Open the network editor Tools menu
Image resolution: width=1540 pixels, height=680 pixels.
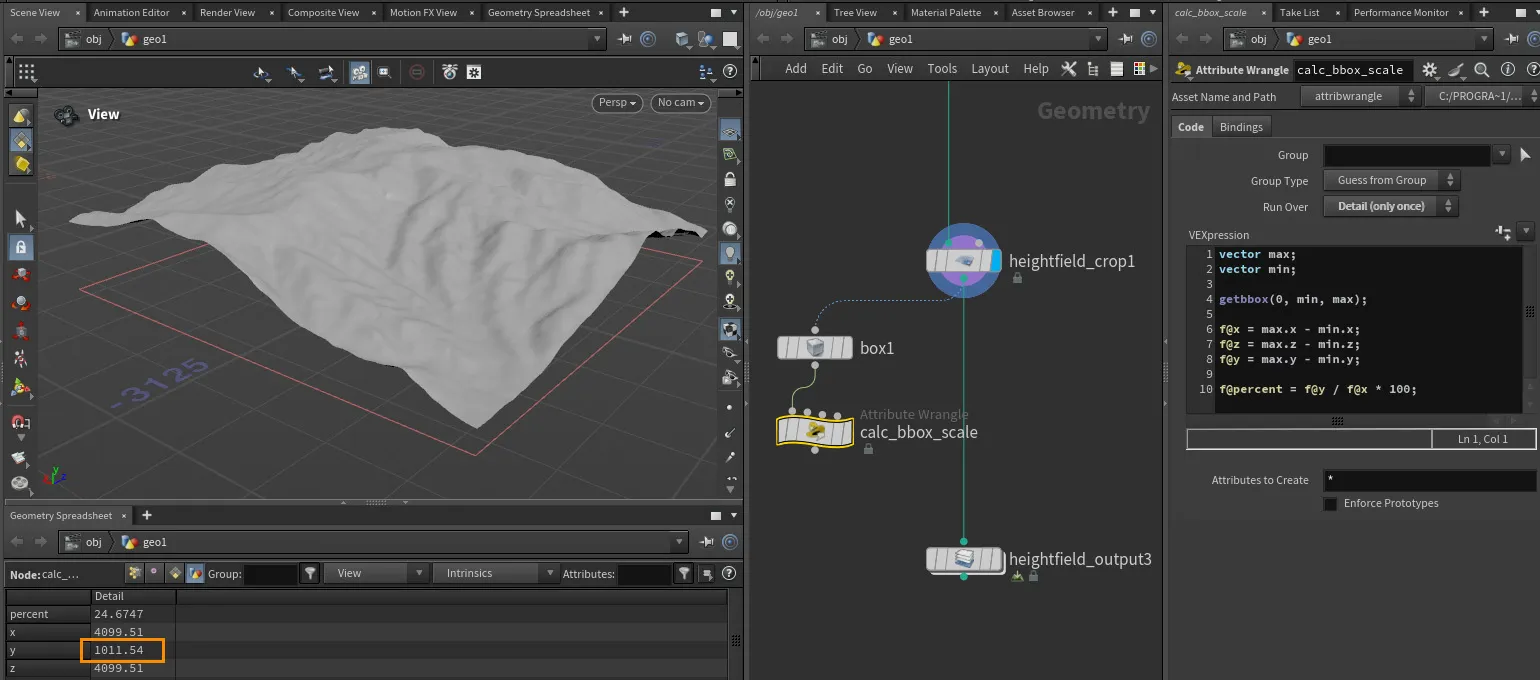pos(942,68)
